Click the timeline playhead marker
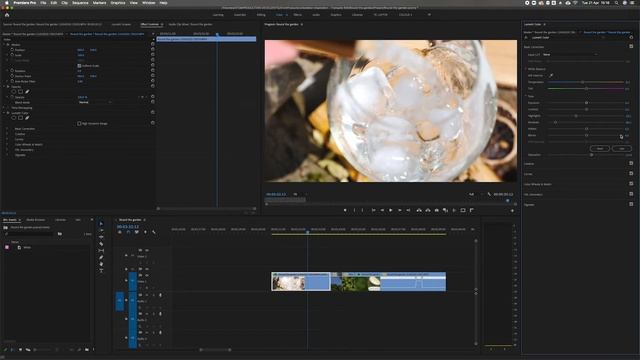Viewport: 640px width, 360px height. (308, 232)
